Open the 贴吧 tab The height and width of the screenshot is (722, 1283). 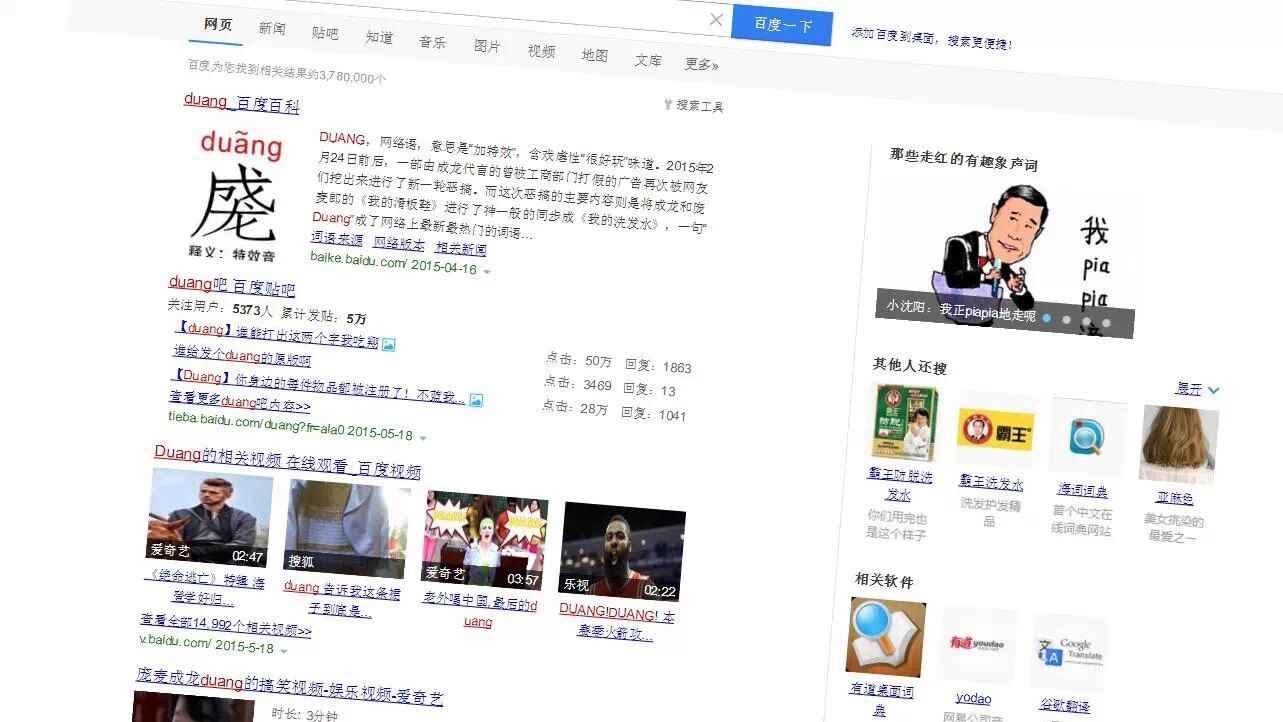point(325,33)
